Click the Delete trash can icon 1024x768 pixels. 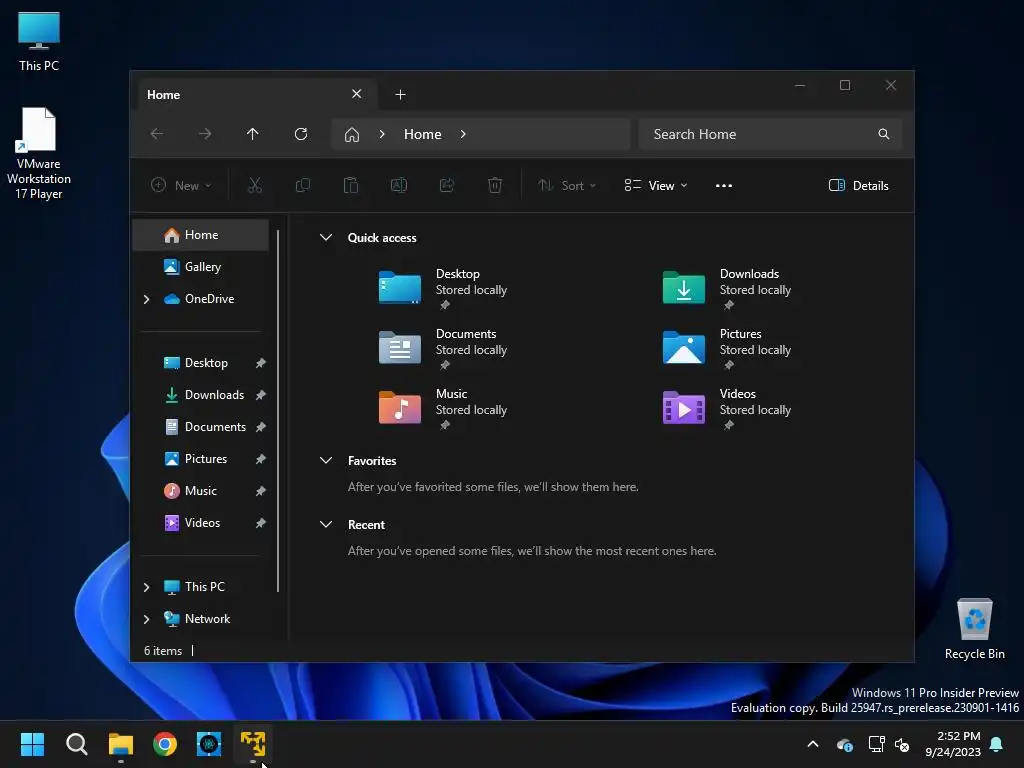495,185
